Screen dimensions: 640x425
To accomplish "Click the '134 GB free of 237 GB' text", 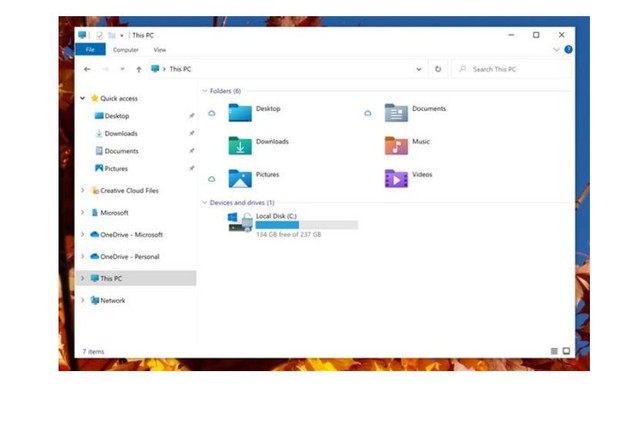I will (289, 235).
